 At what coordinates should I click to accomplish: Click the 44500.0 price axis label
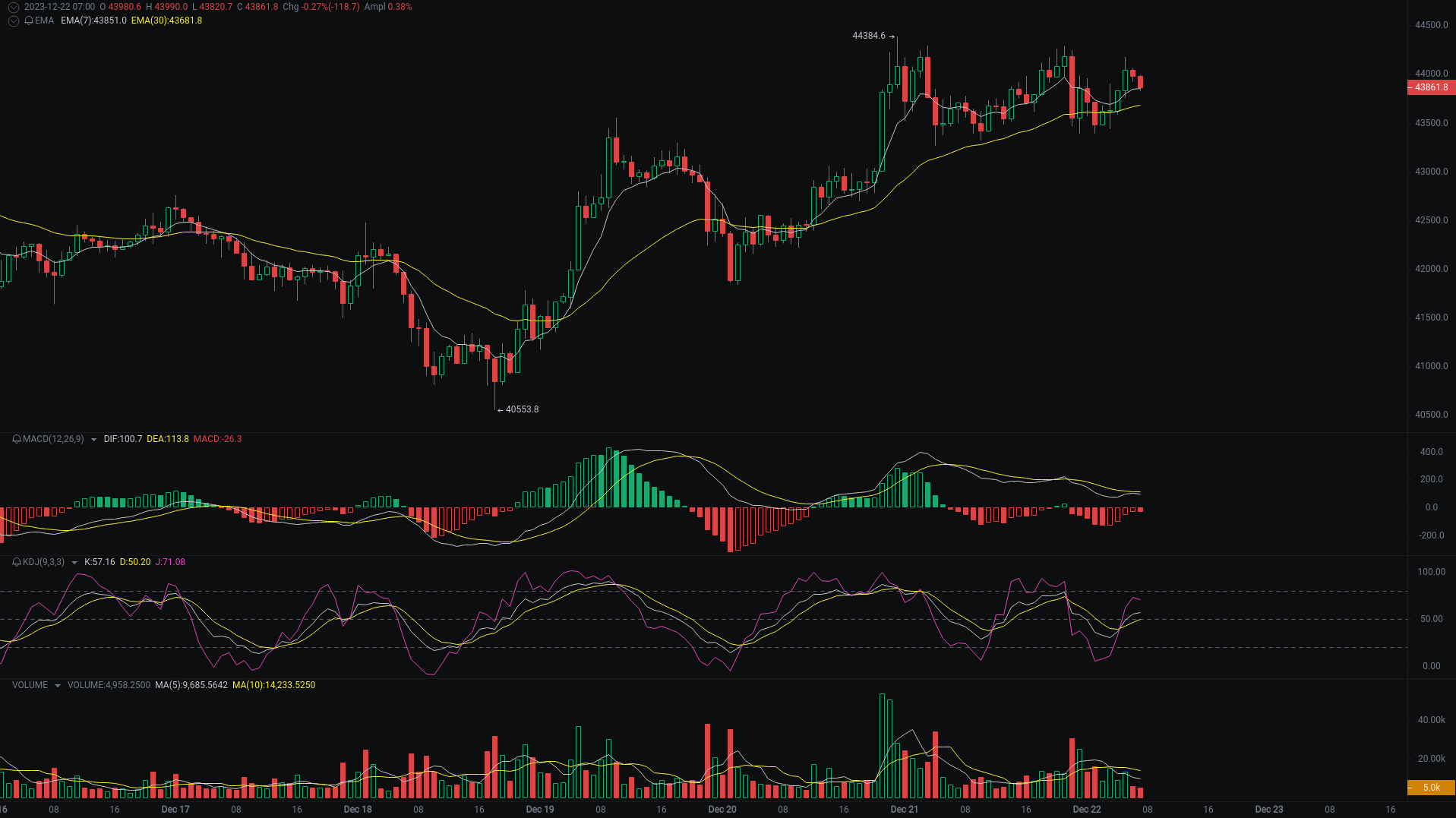[1431, 25]
